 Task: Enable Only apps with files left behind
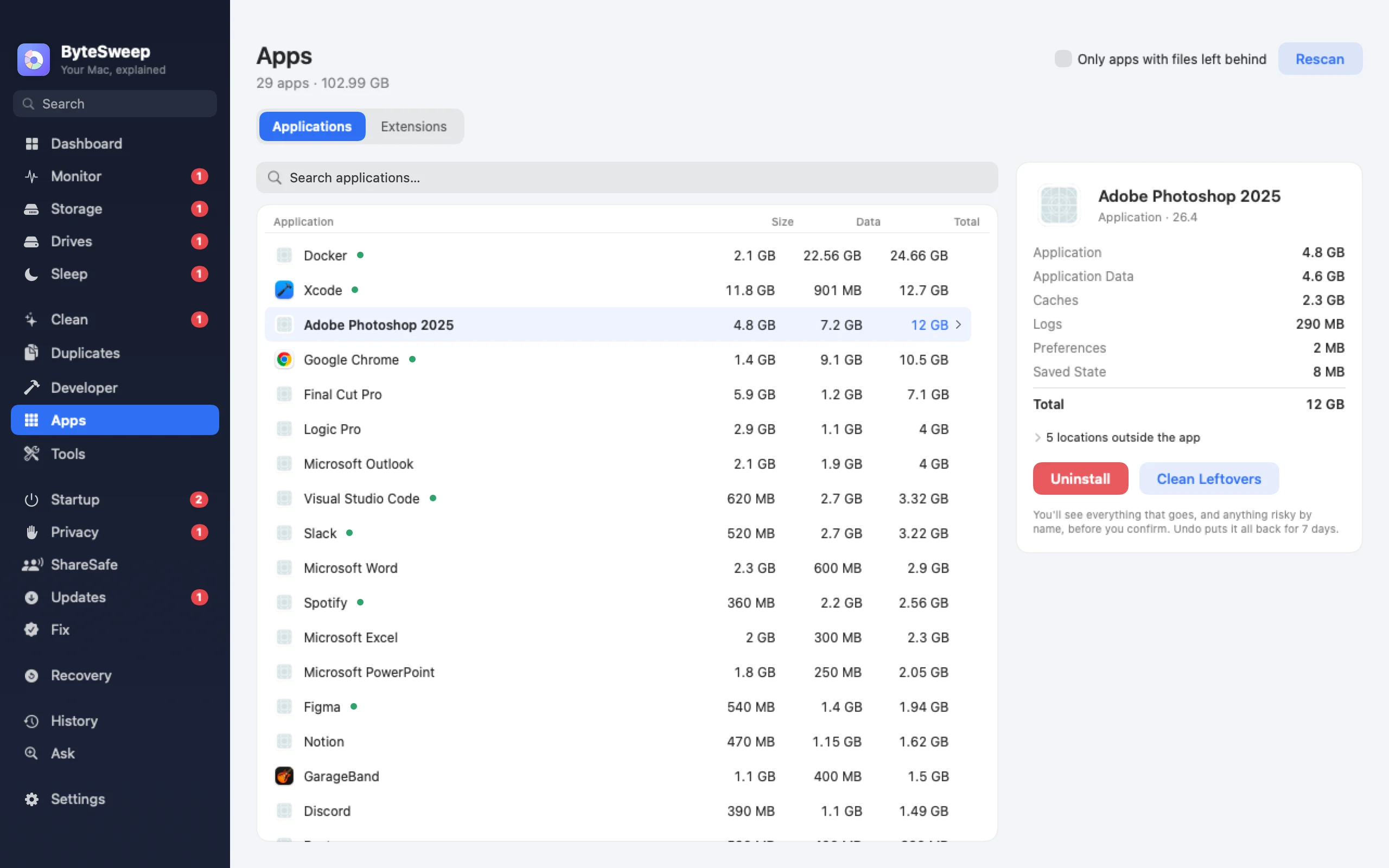click(1062, 59)
